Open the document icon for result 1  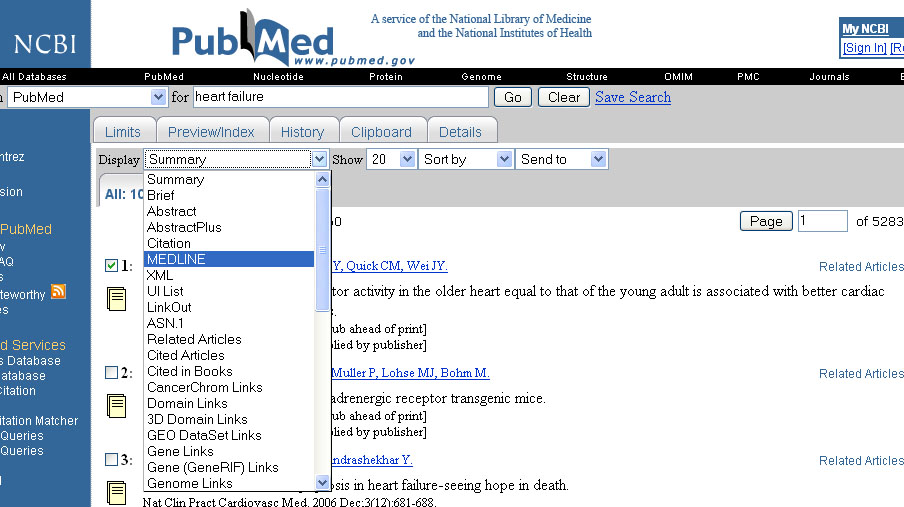point(116,299)
